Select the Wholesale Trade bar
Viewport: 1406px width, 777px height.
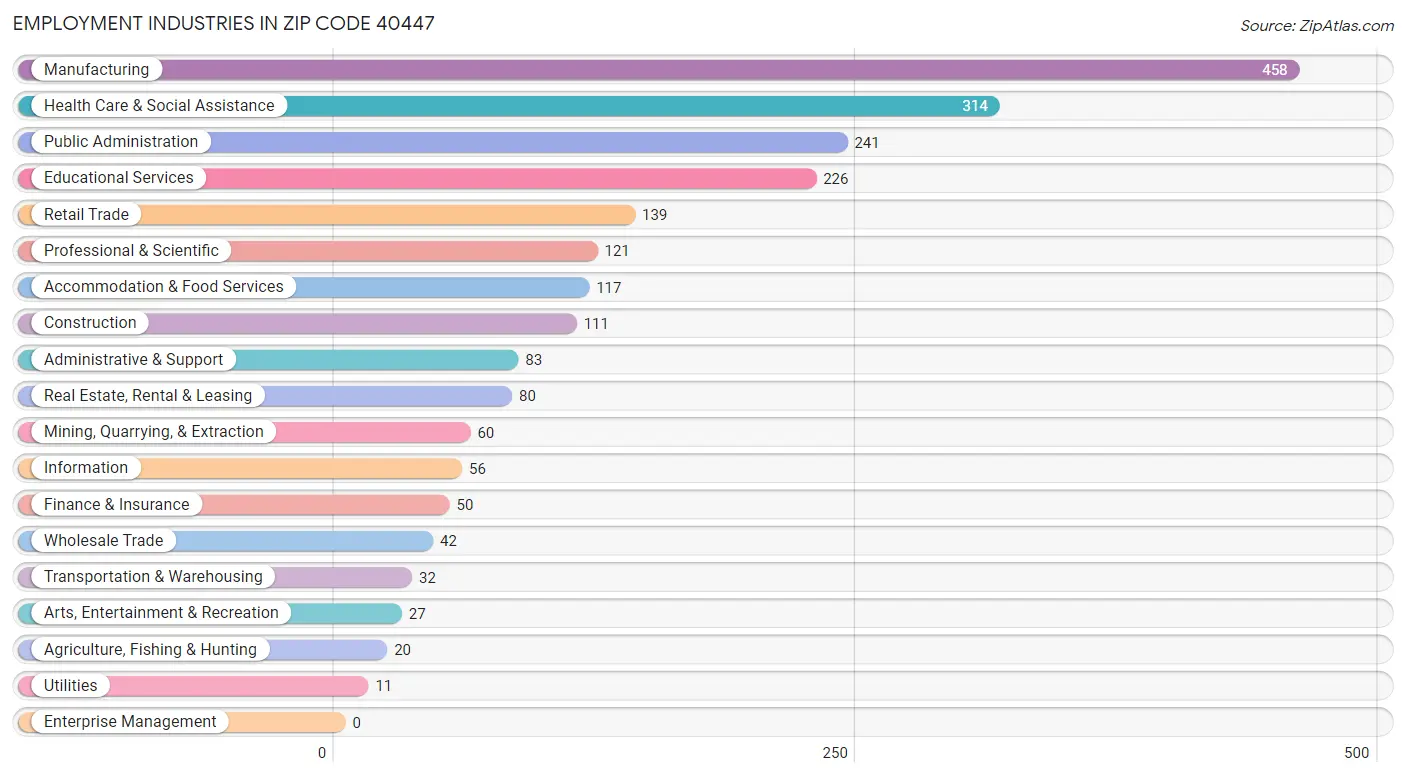225,541
